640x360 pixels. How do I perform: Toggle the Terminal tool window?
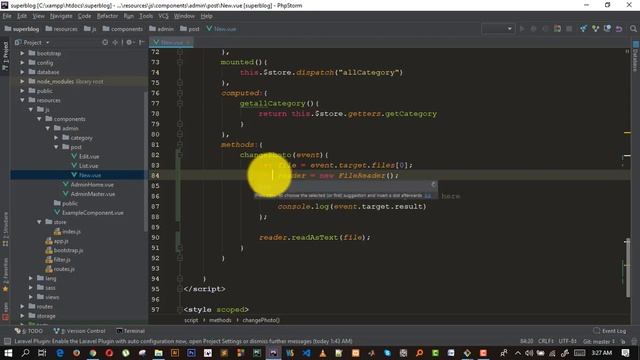pos(131,331)
